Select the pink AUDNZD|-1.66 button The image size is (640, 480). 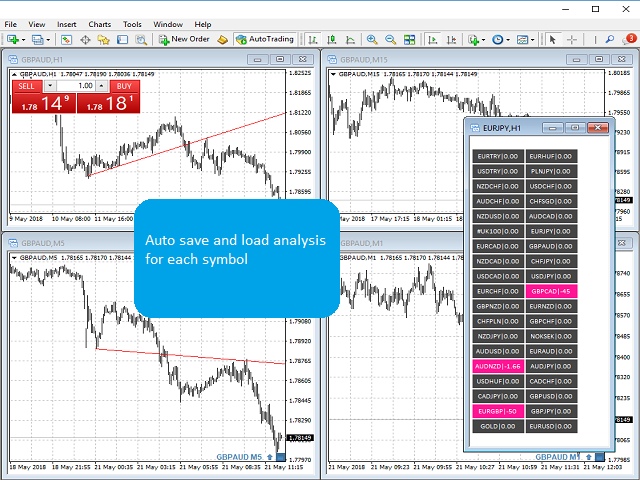tap(498, 367)
